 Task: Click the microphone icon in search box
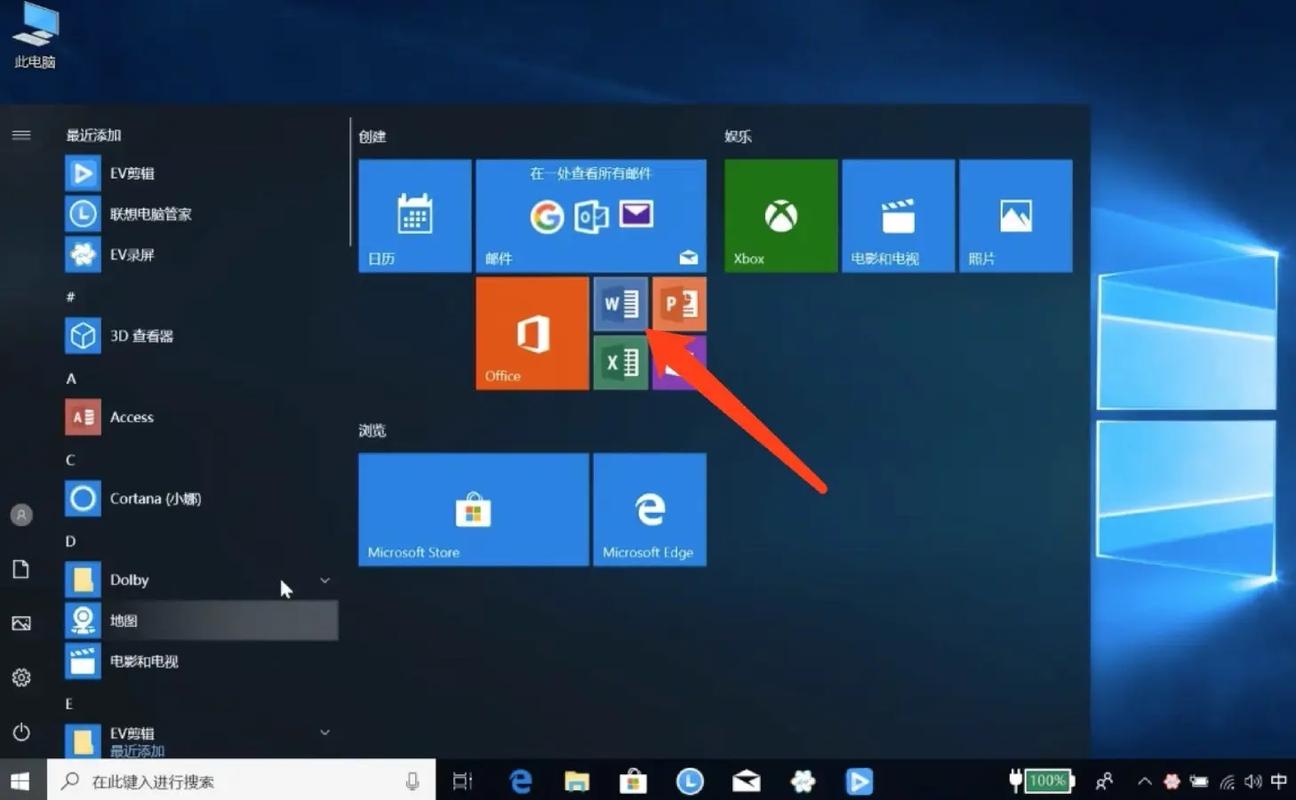(412, 781)
